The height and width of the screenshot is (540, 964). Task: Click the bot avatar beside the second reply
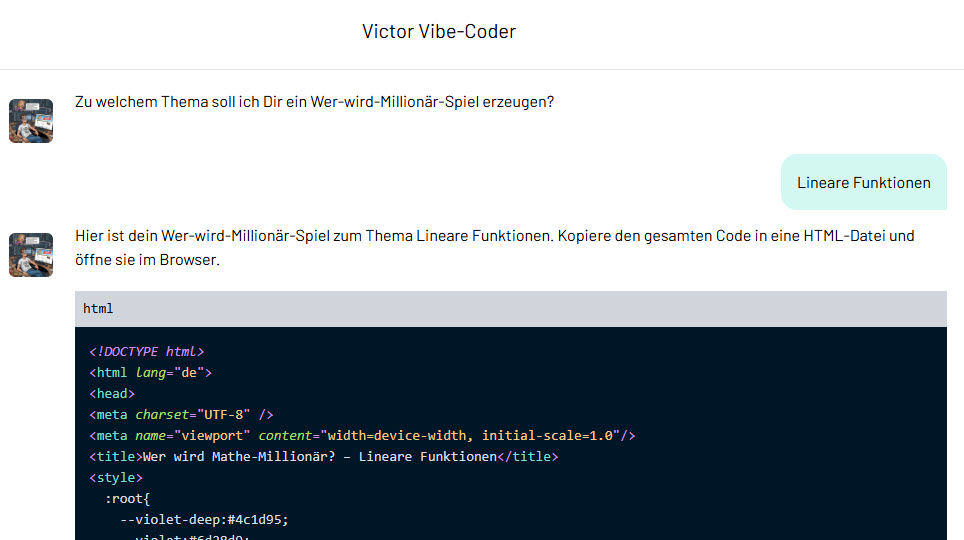coord(31,255)
